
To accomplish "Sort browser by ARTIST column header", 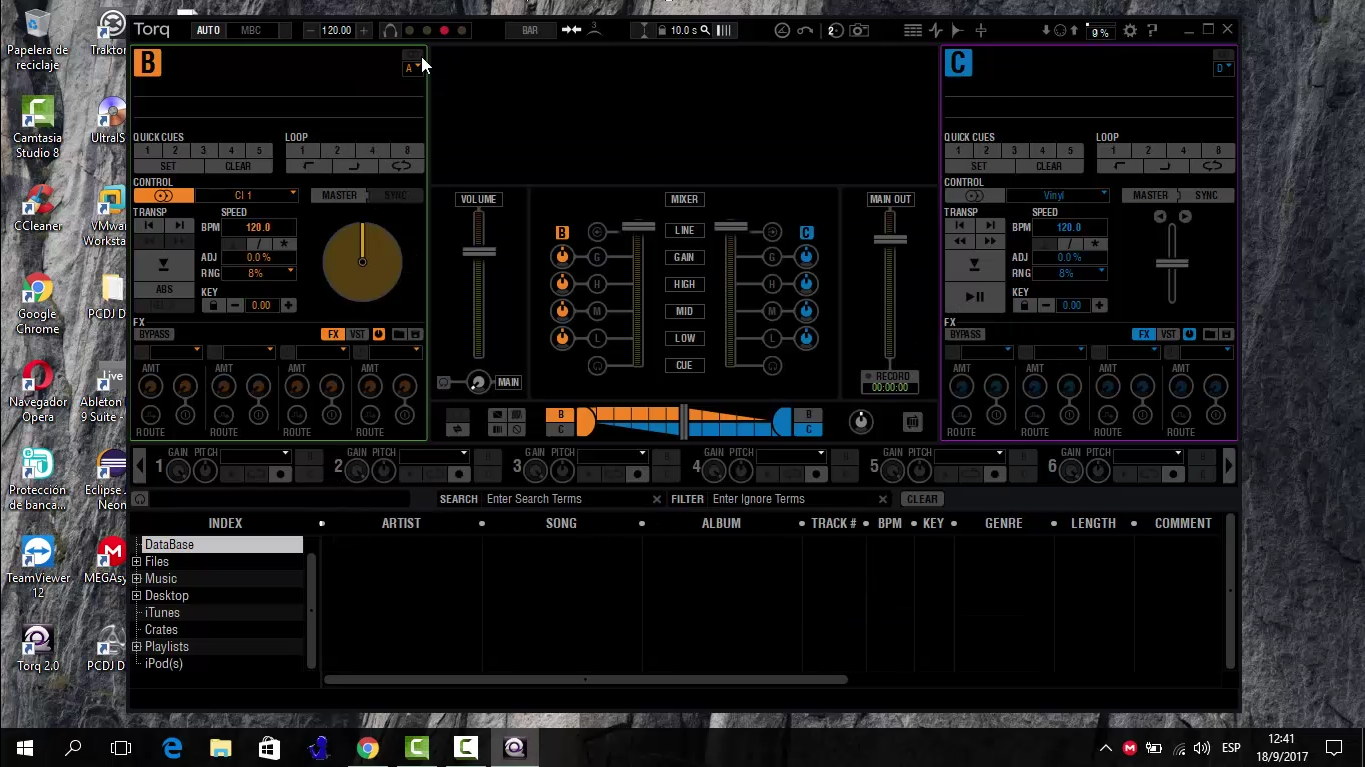I will click(x=401, y=523).
